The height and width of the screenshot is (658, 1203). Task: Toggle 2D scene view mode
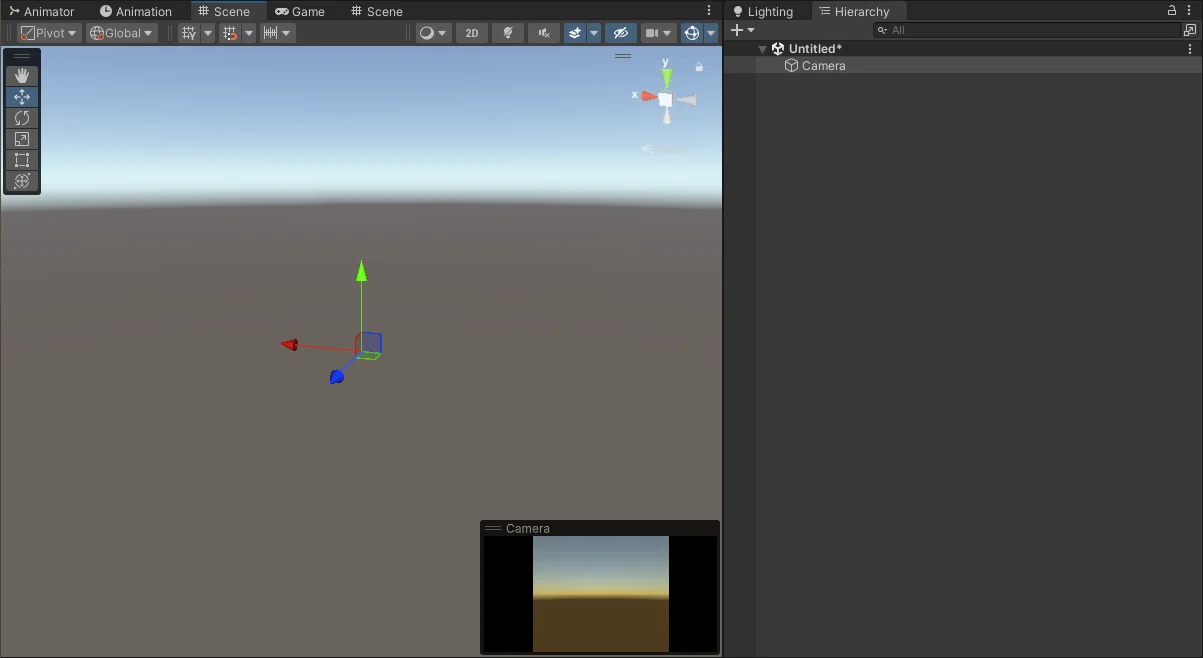[472, 33]
